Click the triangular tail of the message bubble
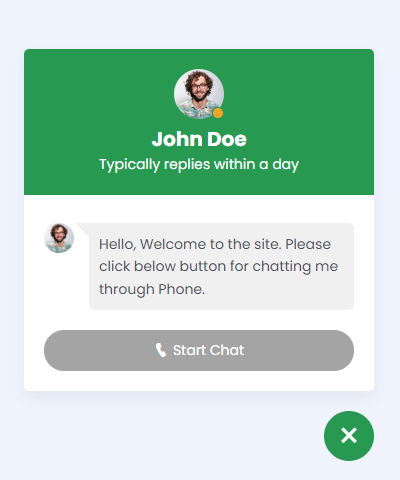This screenshot has height=480, width=400. tap(84, 229)
